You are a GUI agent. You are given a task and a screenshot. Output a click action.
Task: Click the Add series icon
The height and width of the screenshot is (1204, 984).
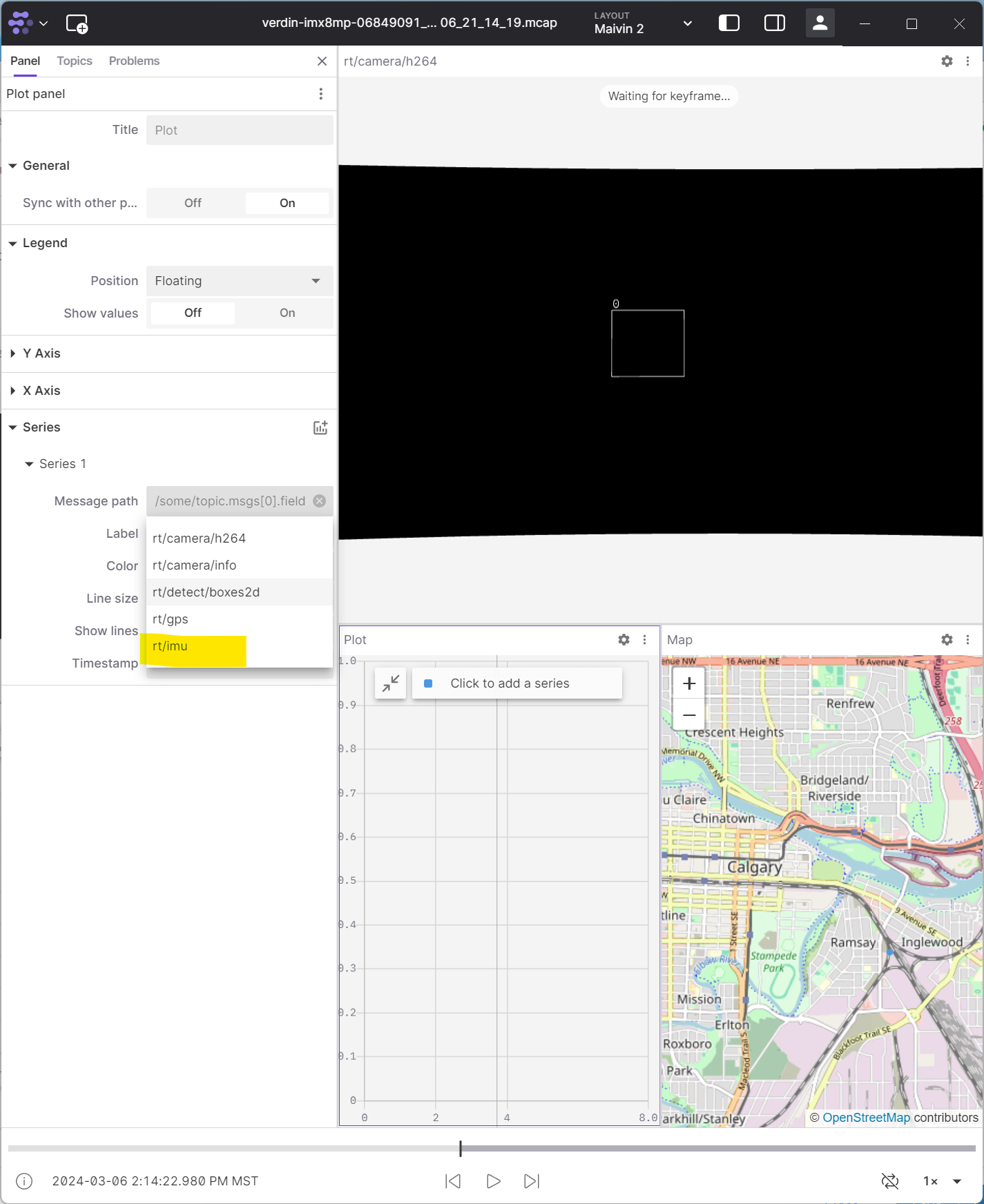coord(320,427)
